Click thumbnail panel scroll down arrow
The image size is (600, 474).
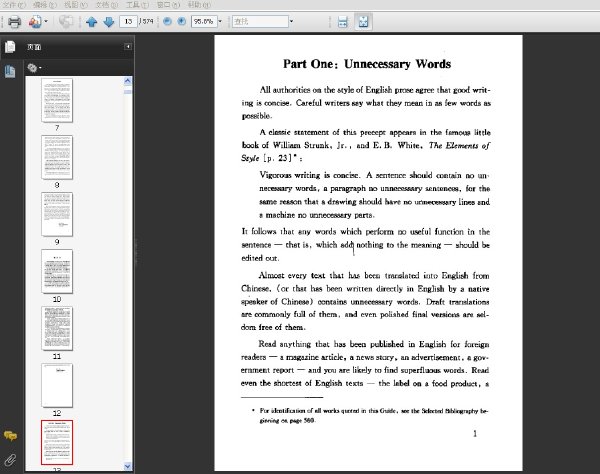128,466
